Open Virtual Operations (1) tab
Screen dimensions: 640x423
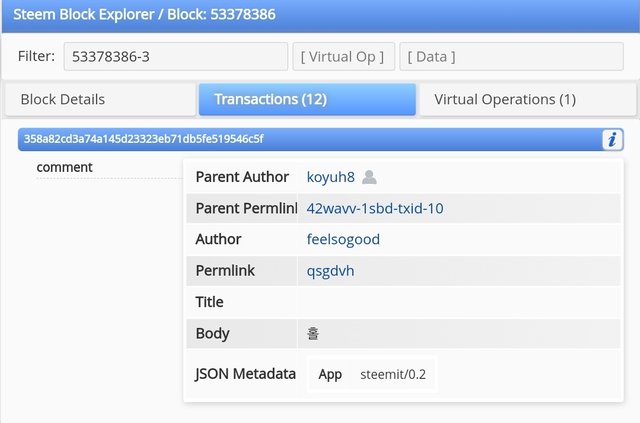click(528, 99)
